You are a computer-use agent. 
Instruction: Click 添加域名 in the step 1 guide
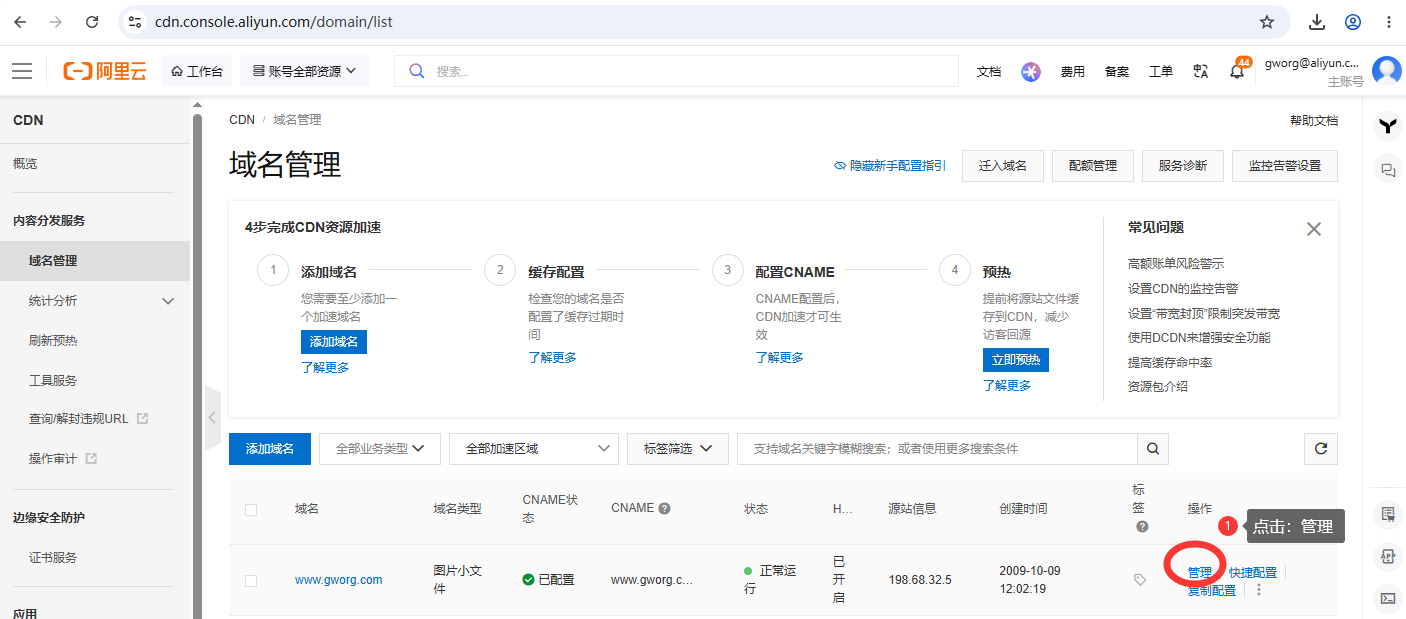pos(334,342)
